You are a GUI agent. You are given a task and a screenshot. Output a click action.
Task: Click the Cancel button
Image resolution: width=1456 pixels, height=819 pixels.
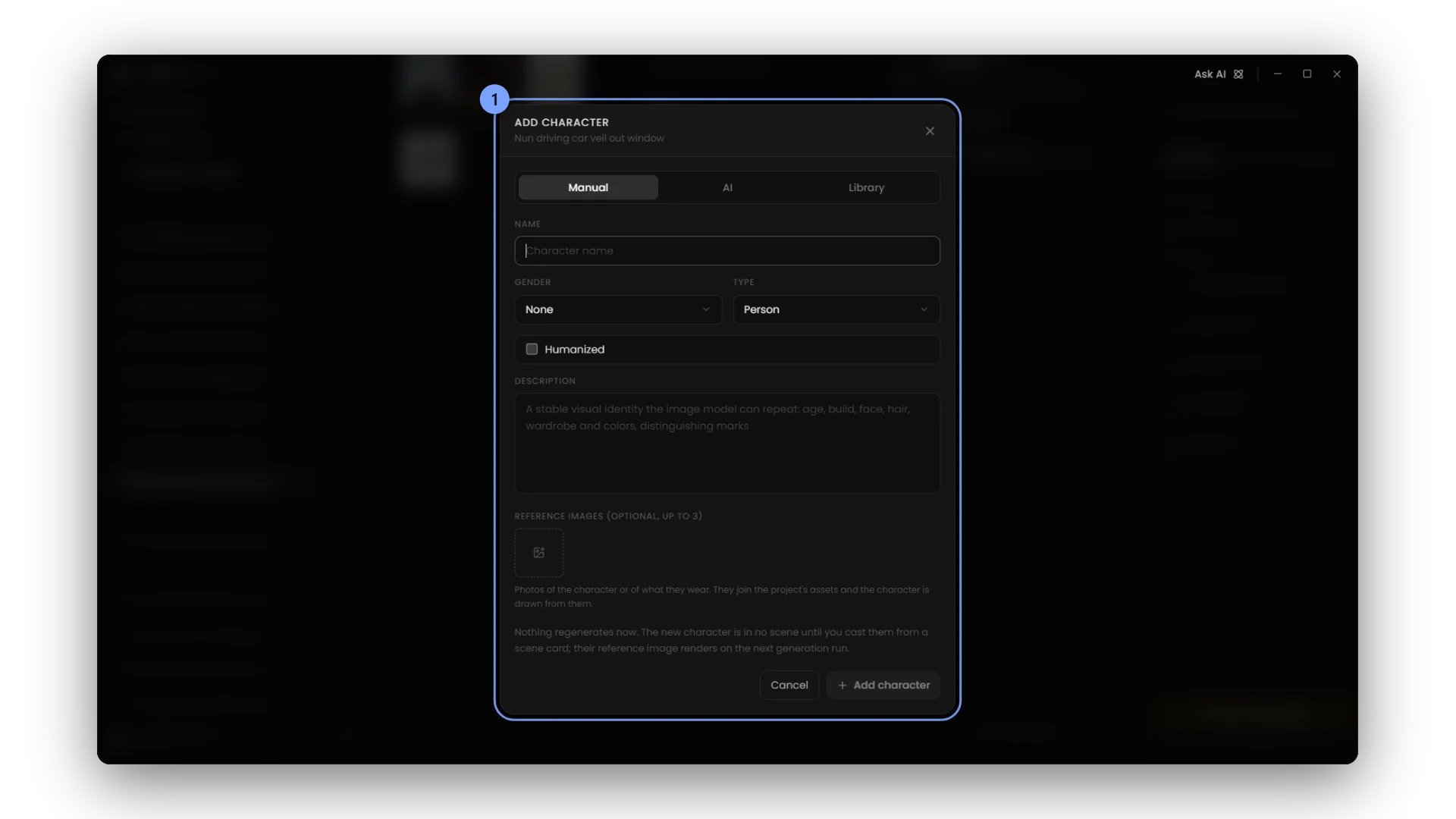(x=789, y=685)
